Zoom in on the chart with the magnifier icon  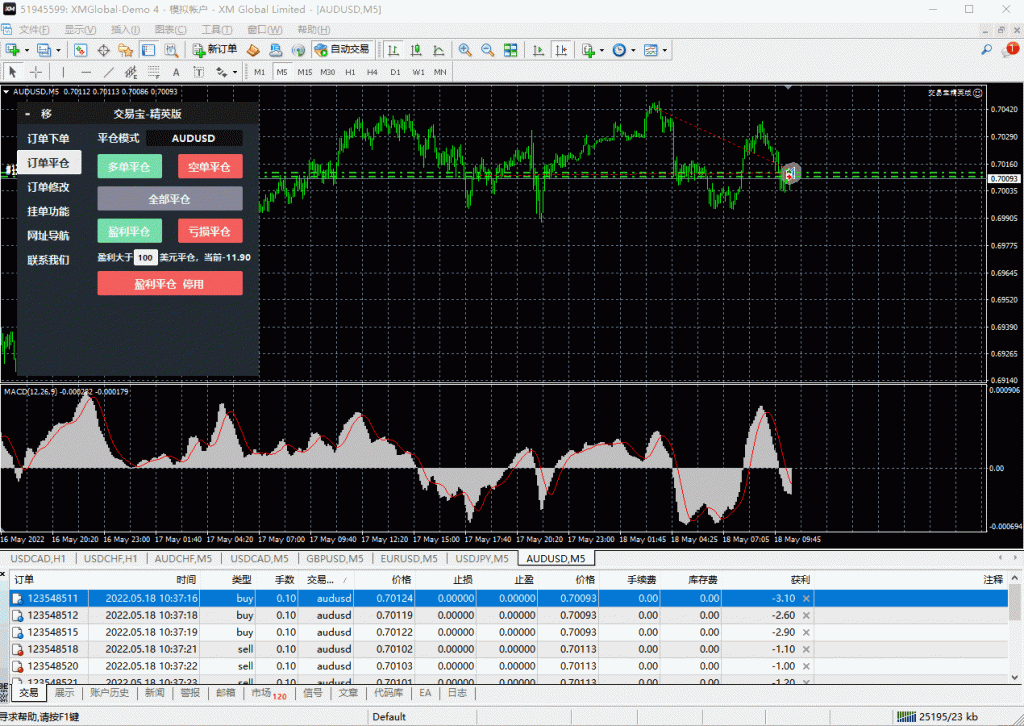[x=466, y=50]
